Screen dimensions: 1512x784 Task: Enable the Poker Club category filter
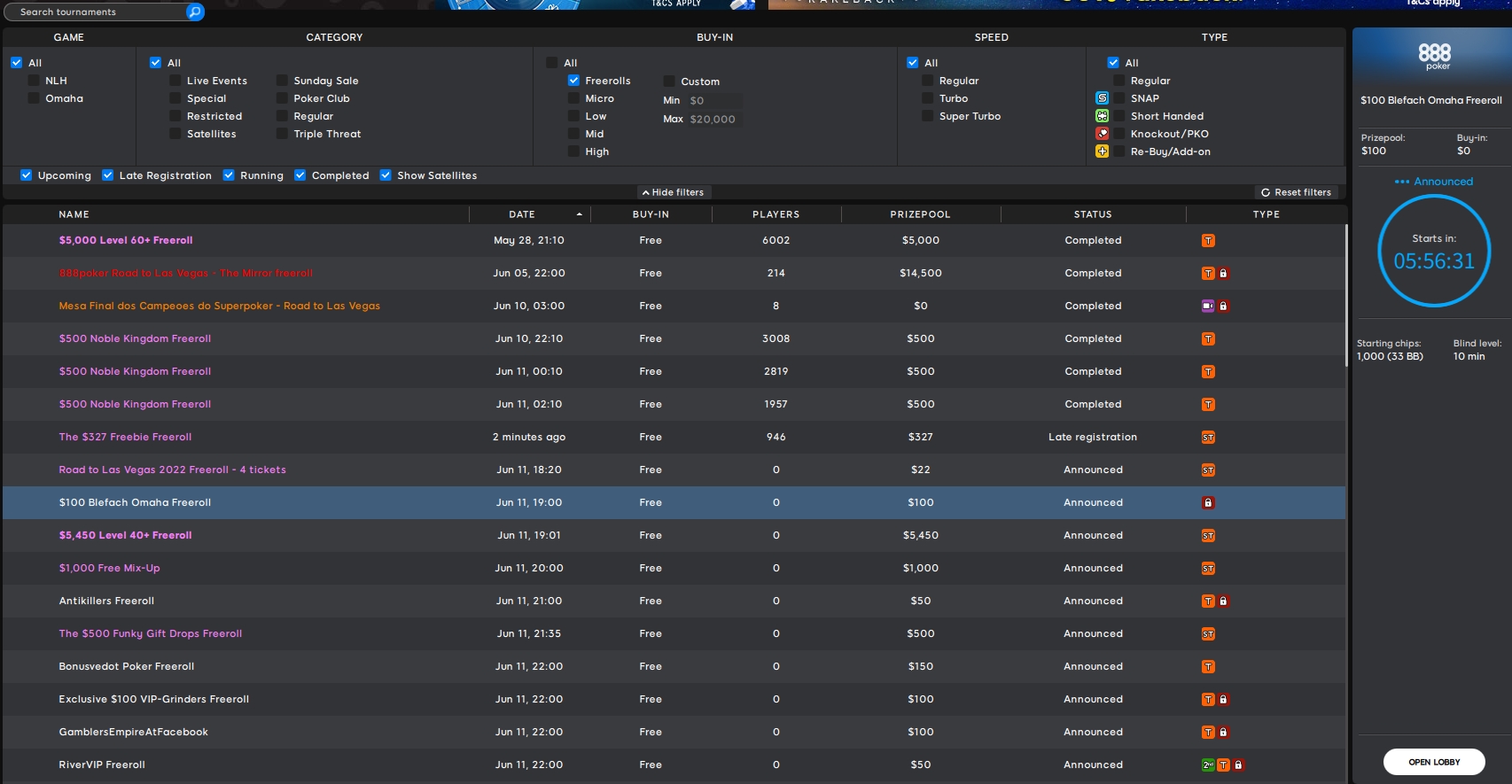tap(282, 98)
